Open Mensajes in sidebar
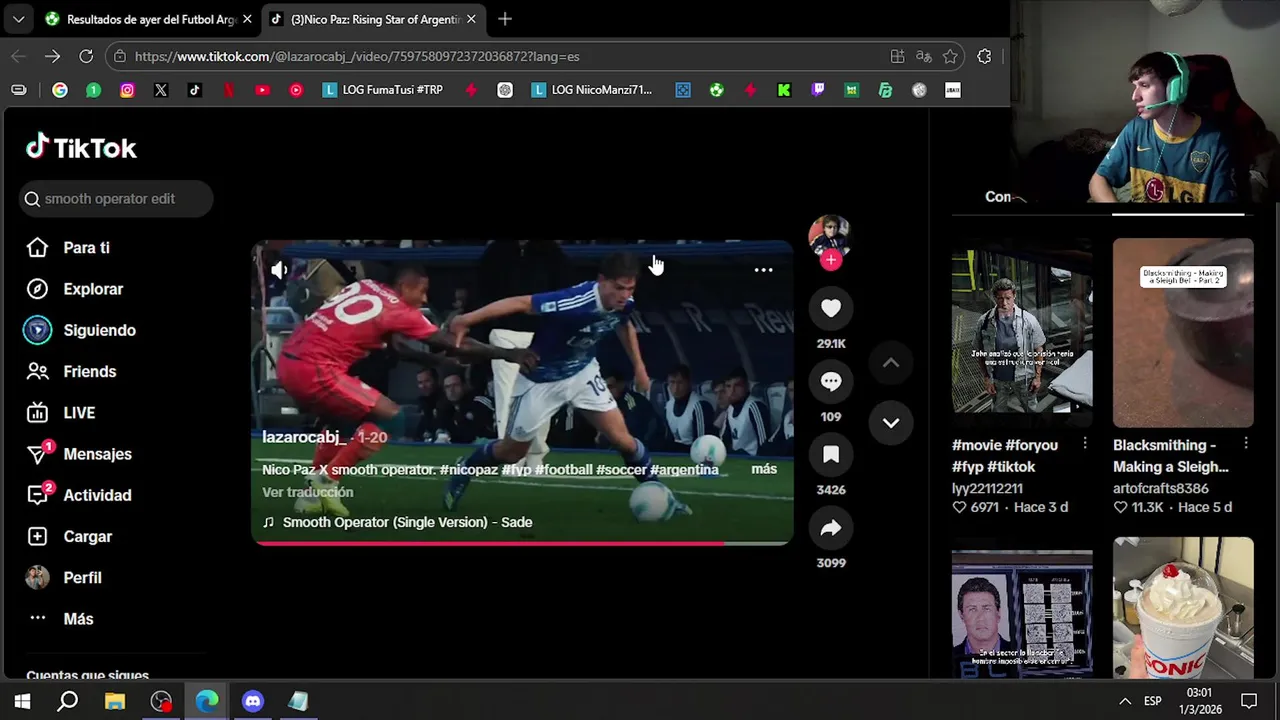The width and height of the screenshot is (1280, 720). point(79,454)
